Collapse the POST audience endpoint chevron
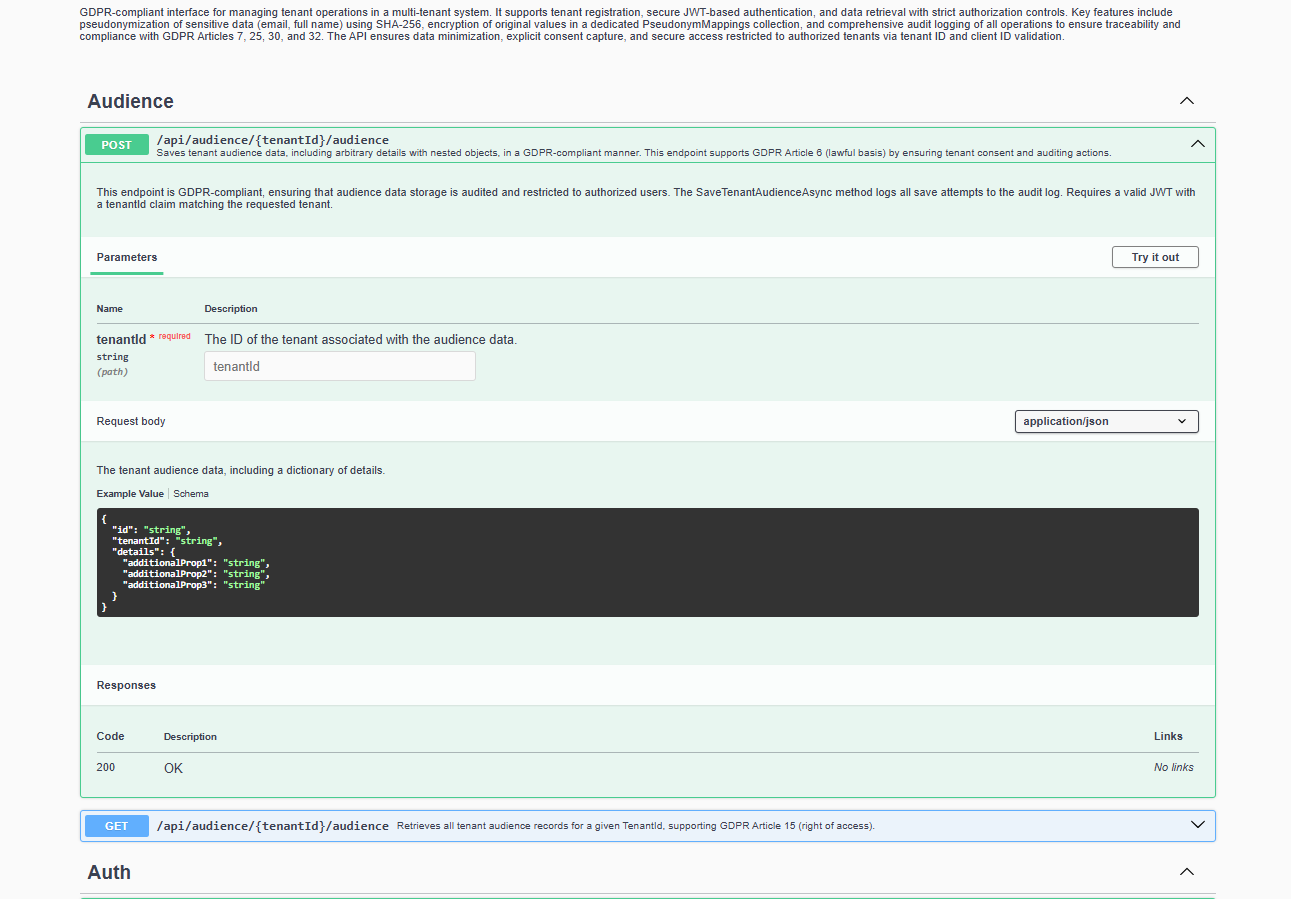1291x899 pixels. pyautogui.click(x=1197, y=144)
